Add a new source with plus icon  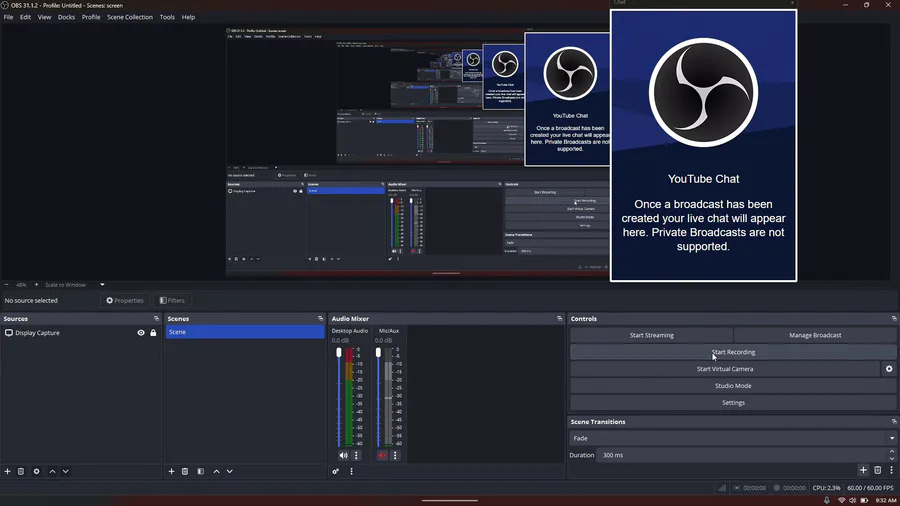(7, 471)
